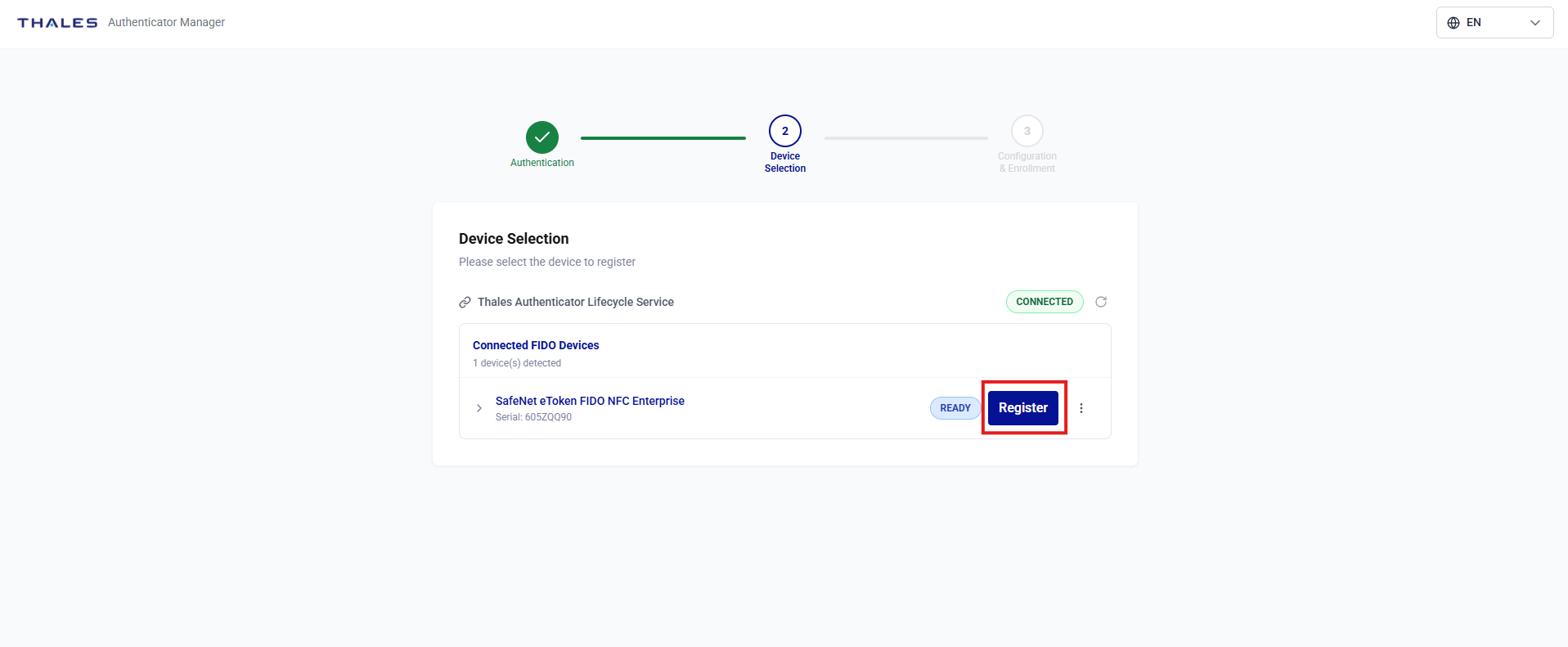Click the 'Device Selection' panel heading
Image resolution: width=1568 pixels, height=647 pixels.
[x=514, y=239]
